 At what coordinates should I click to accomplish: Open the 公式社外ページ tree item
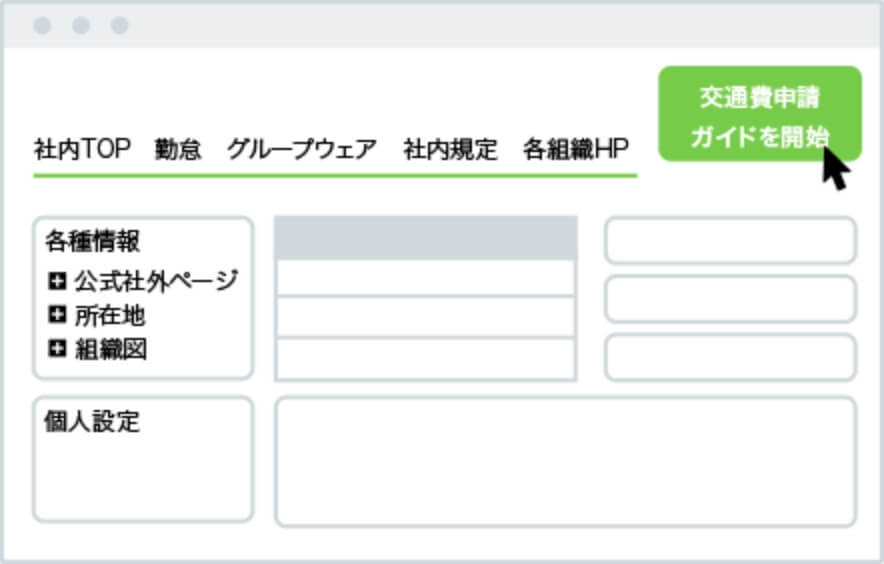(x=156, y=281)
